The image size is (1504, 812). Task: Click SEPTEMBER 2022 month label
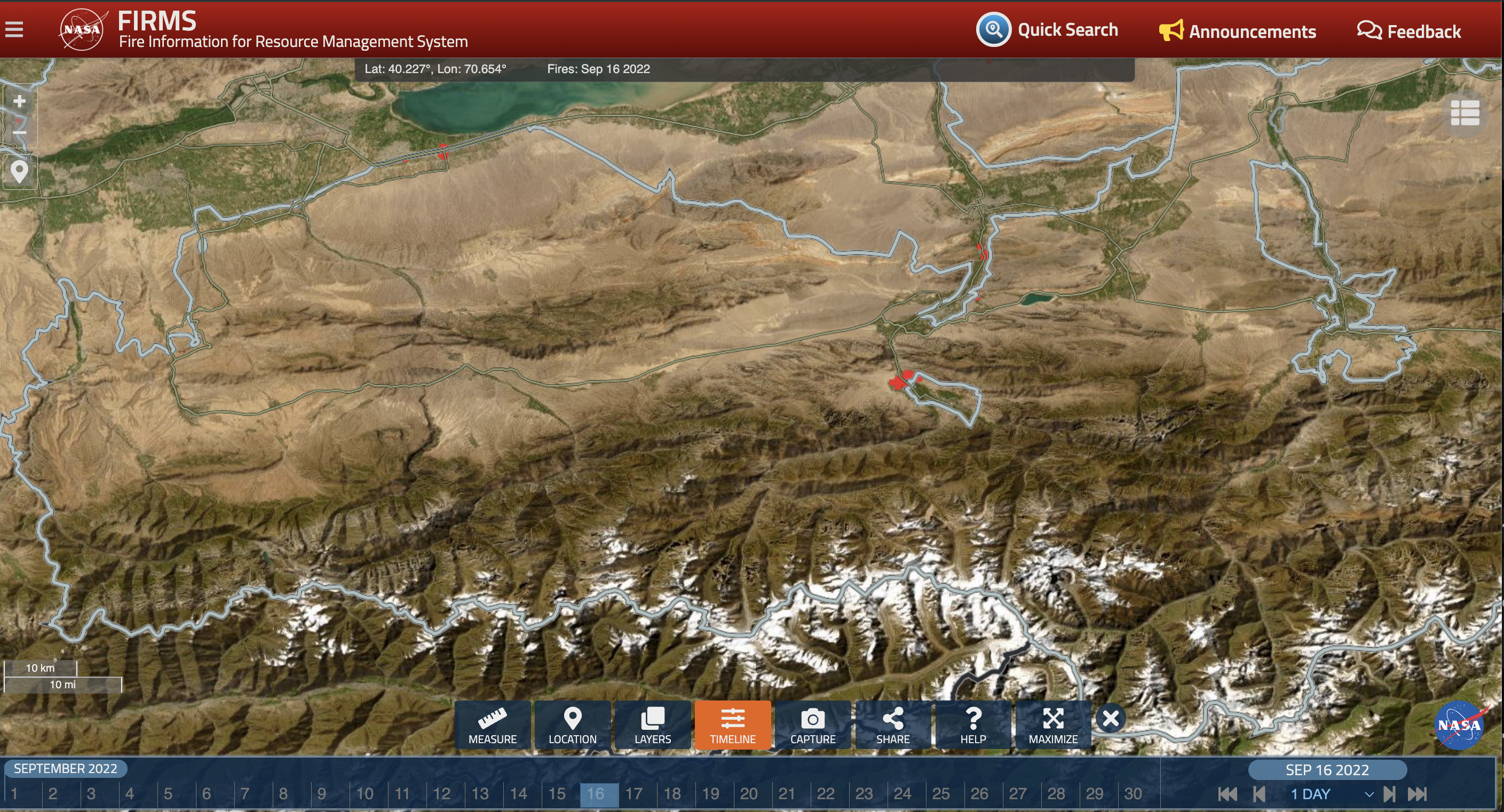click(x=66, y=769)
